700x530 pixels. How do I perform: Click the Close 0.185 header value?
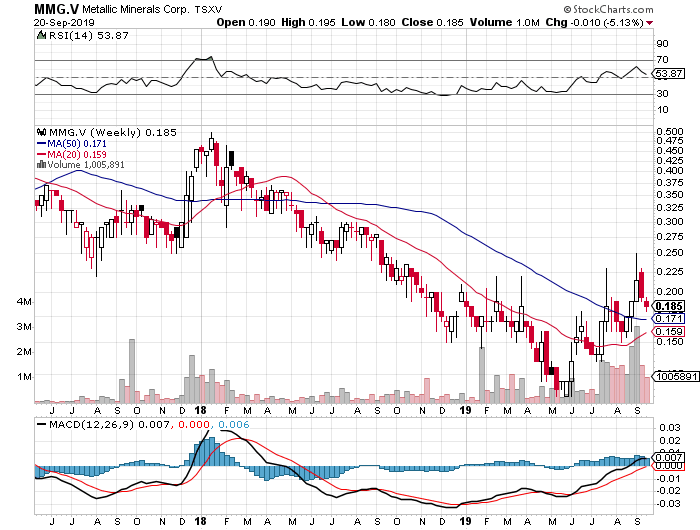pyautogui.click(x=432, y=22)
